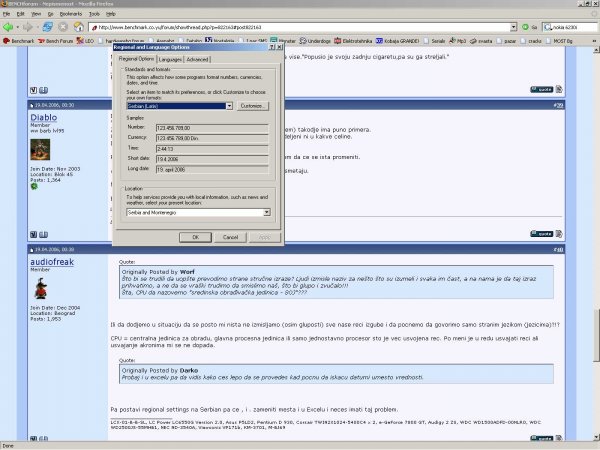
Task: Go back with the green Back arrow
Action: click(8, 27)
